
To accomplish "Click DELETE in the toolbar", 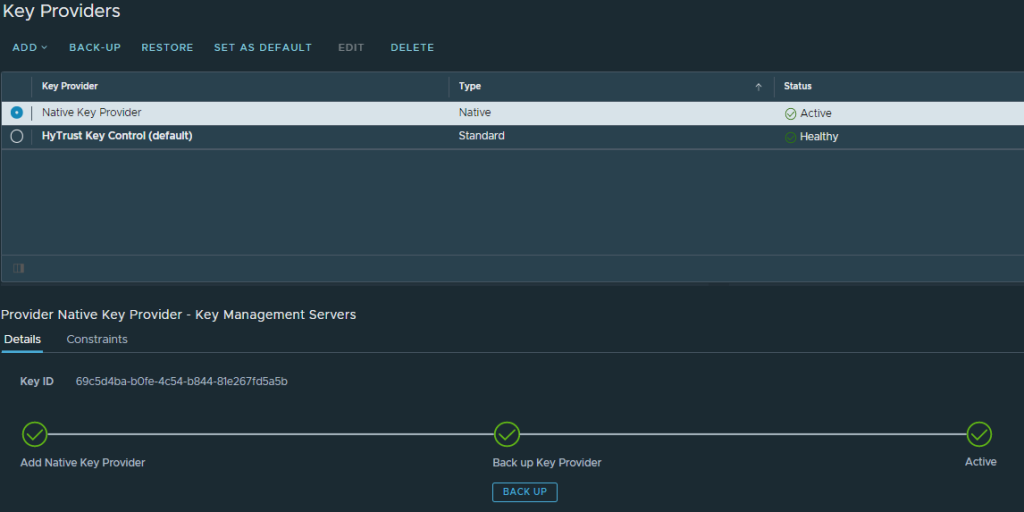I will (412, 48).
